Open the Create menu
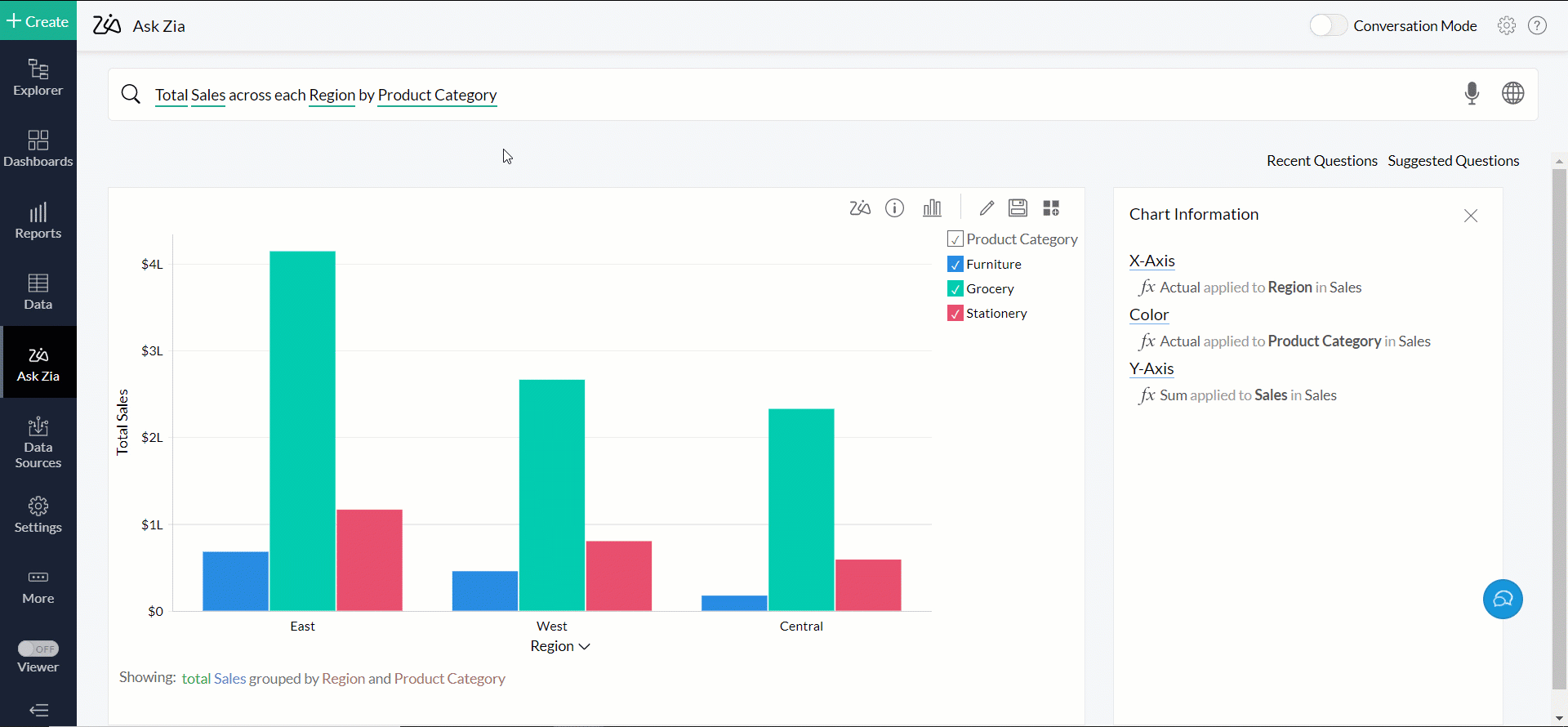 click(x=38, y=21)
